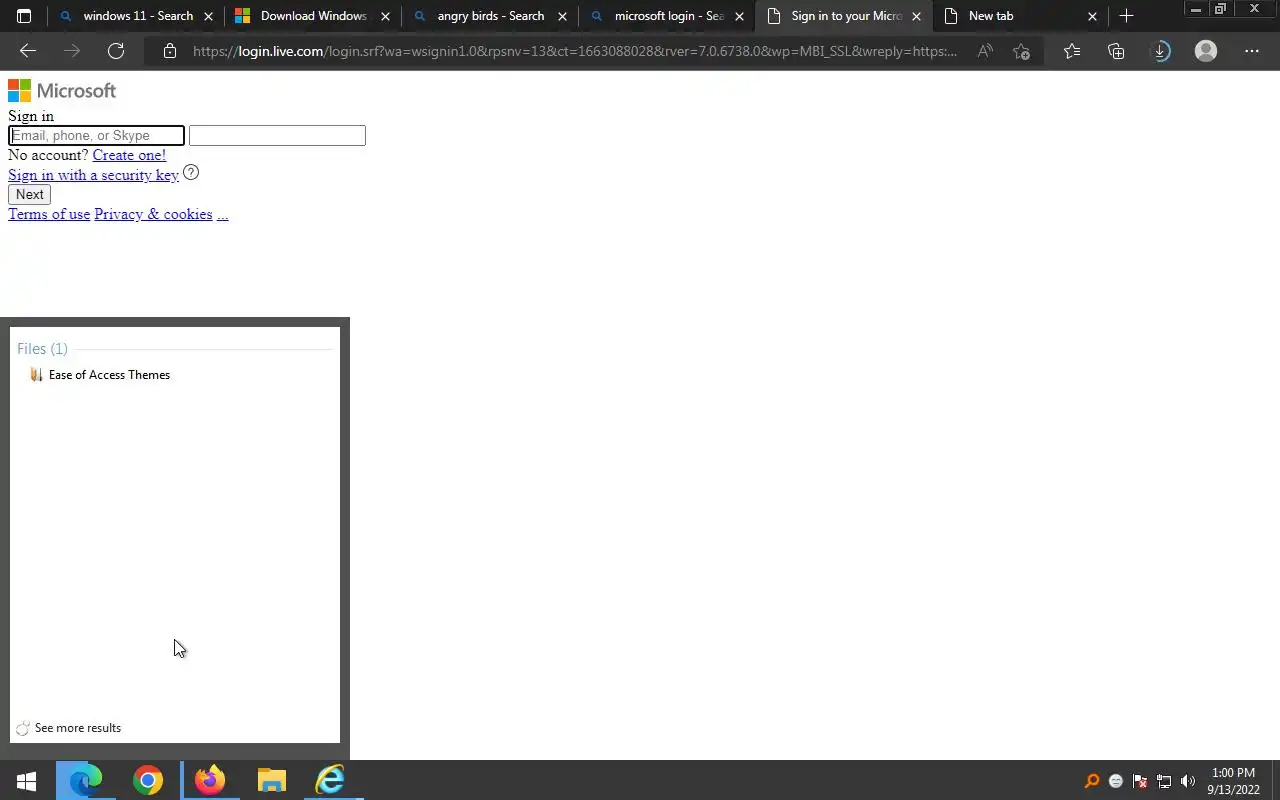
Task: Click the Files (1) group header
Action: [x=42, y=349]
